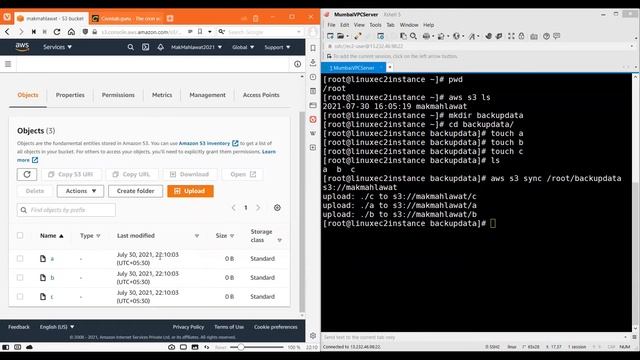This screenshot has height=360, width=640.
Task: Click the Xshell find magnifier icon
Action: [413, 36]
